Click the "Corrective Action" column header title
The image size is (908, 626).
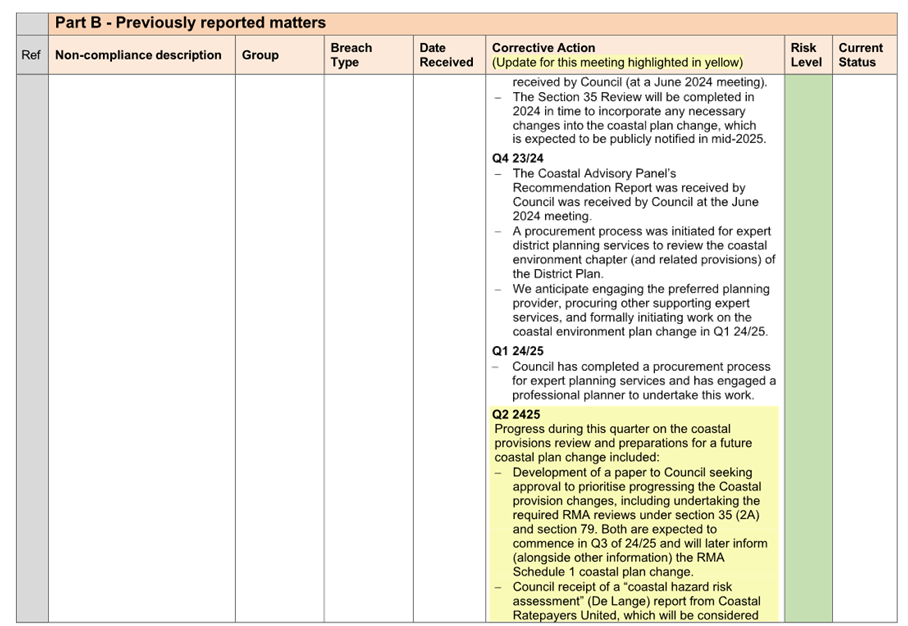click(544, 48)
